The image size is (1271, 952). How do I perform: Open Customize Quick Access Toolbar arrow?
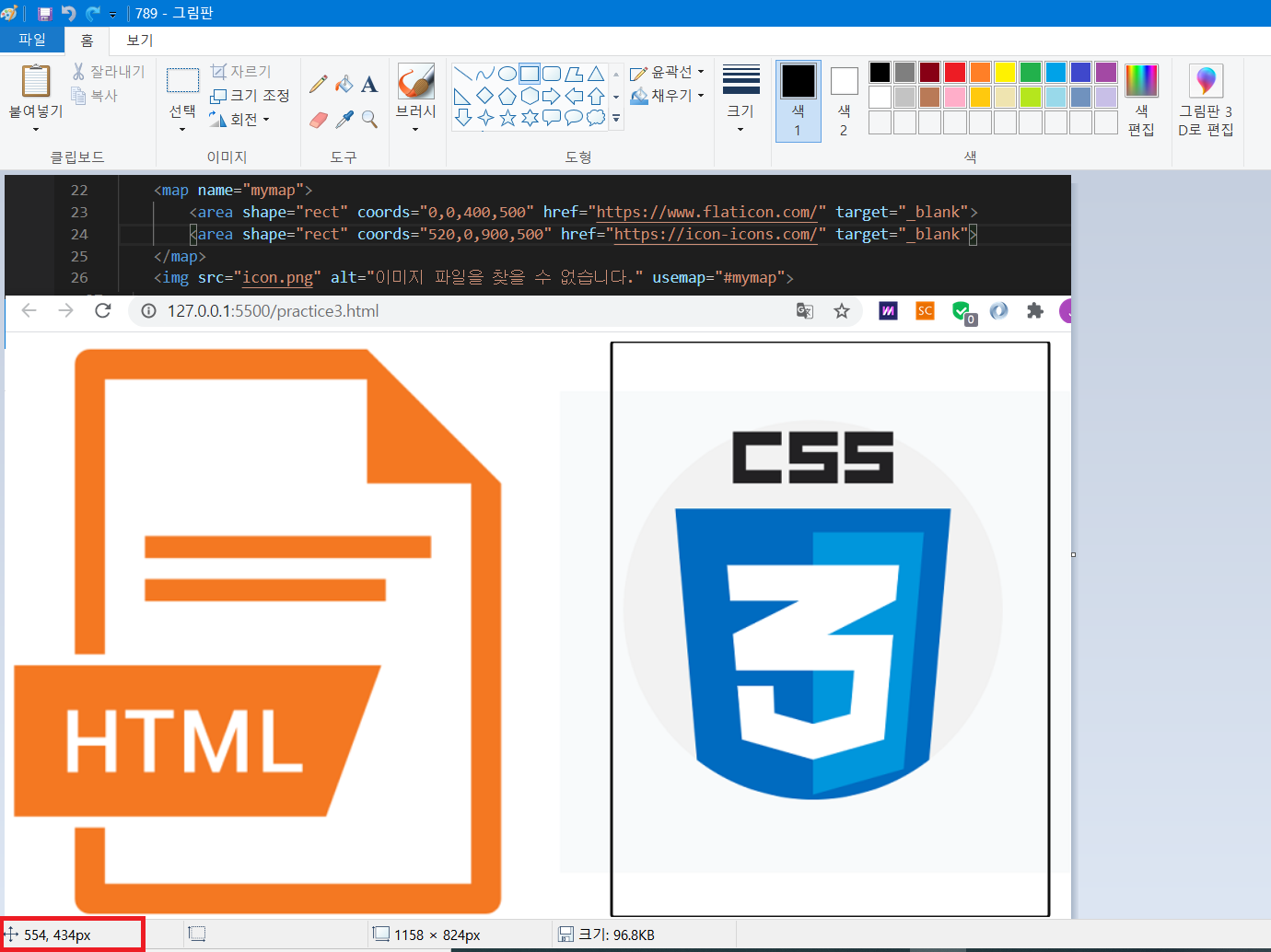(112, 15)
